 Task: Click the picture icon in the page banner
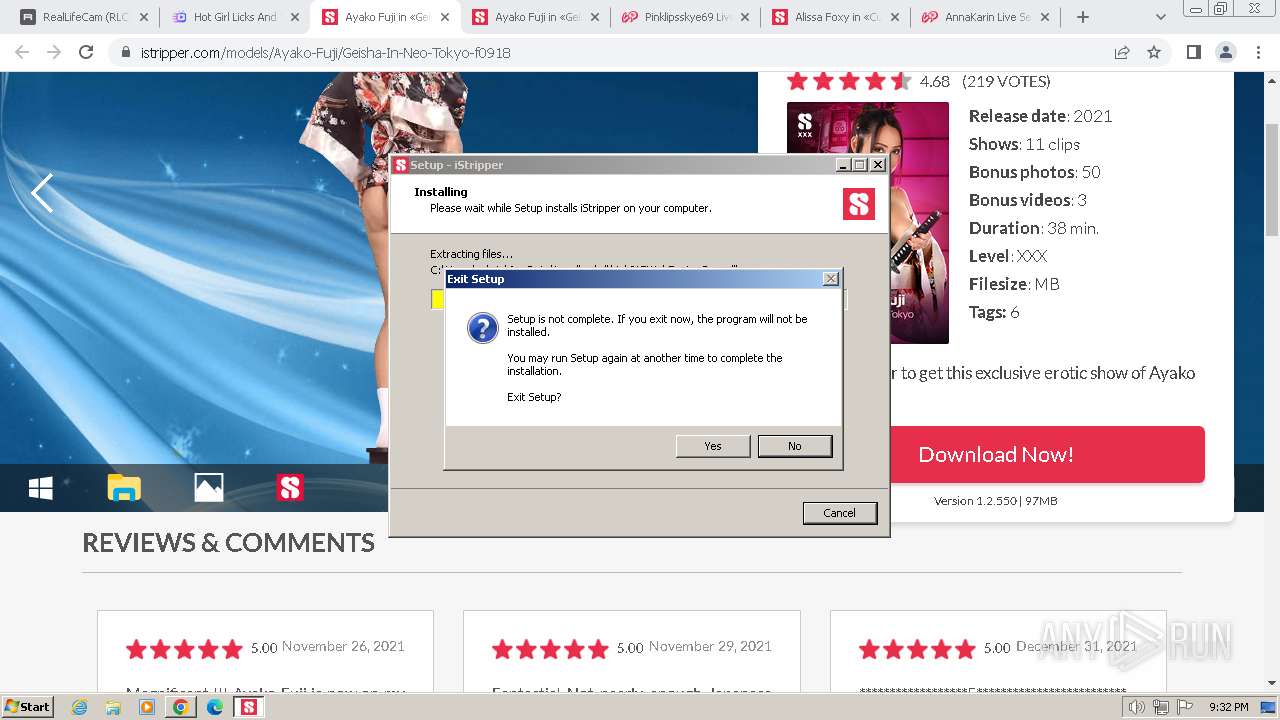point(208,488)
